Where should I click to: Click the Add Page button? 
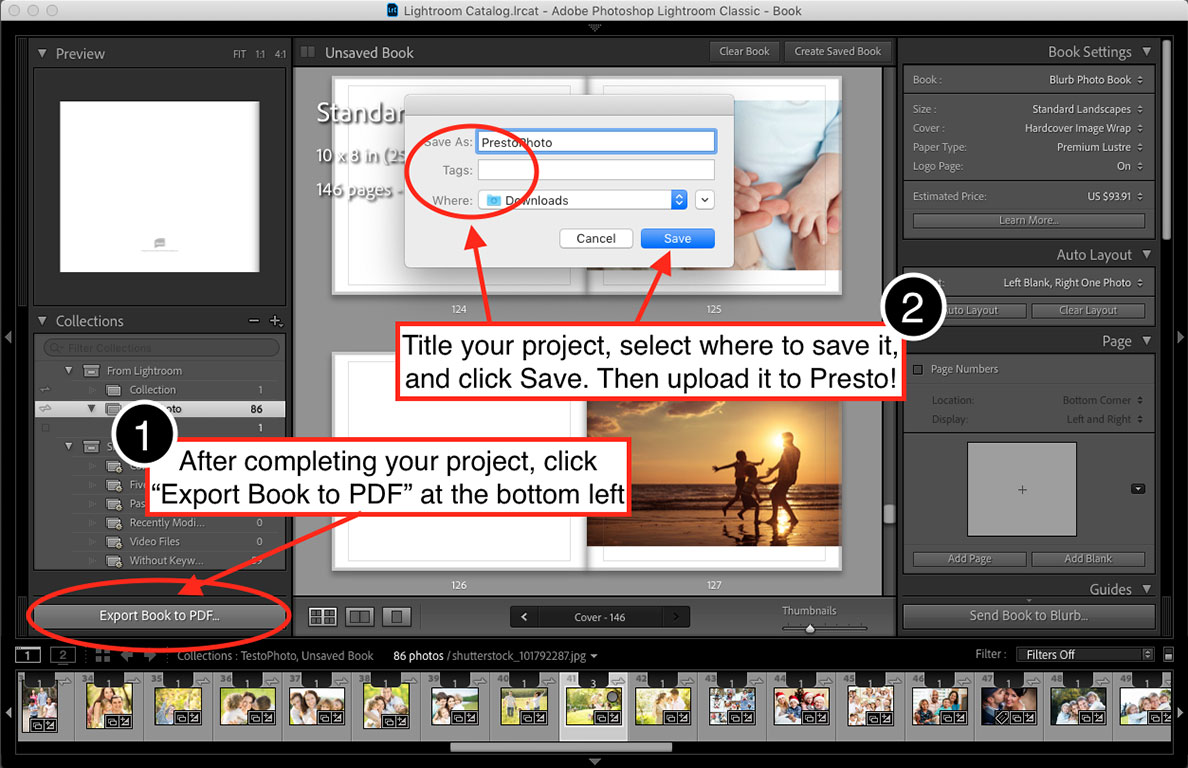(x=969, y=559)
